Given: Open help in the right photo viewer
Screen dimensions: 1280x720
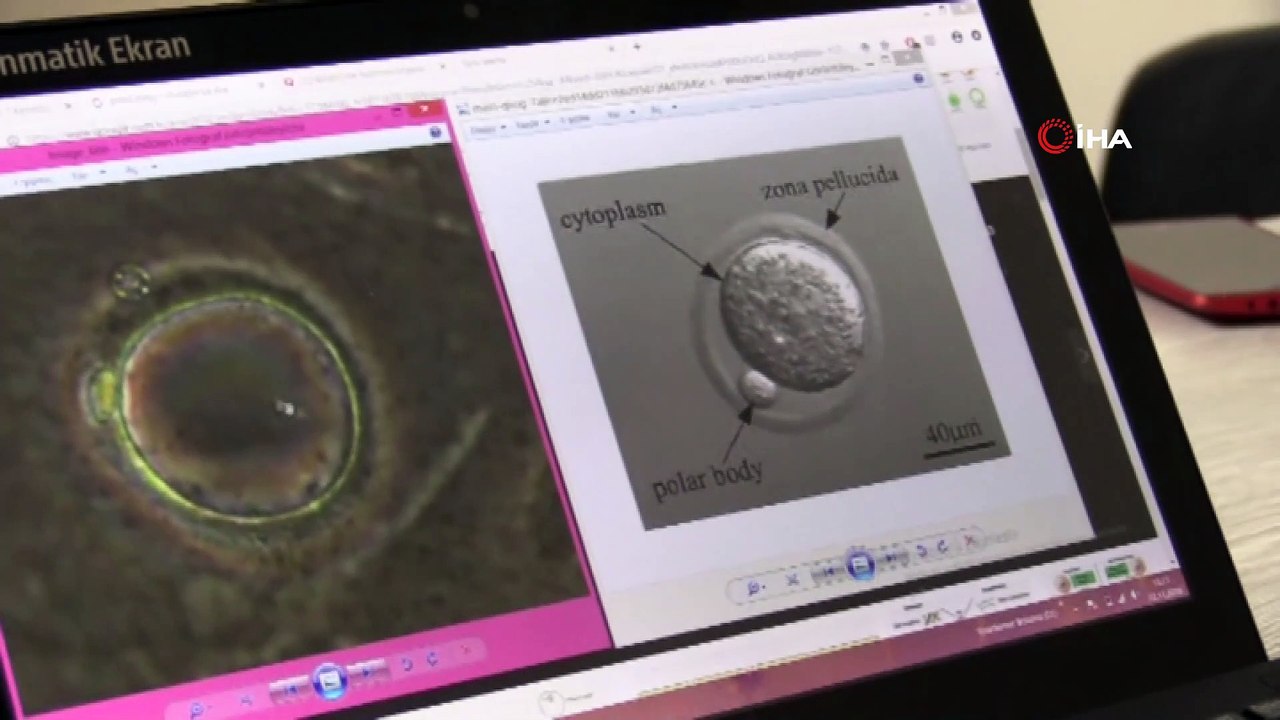Looking at the screenshot, I should coord(919,79).
